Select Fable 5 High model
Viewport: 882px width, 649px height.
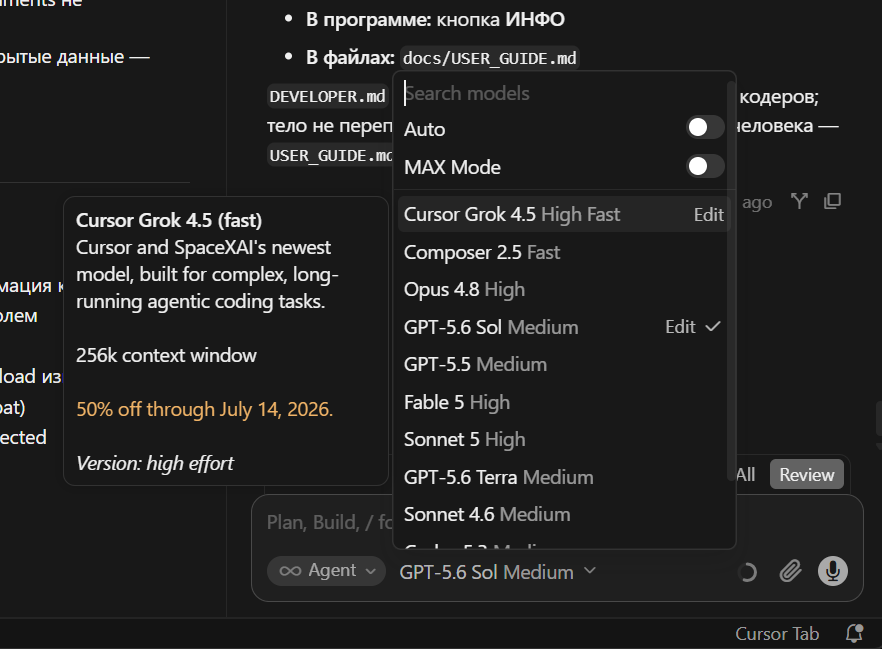(564, 402)
